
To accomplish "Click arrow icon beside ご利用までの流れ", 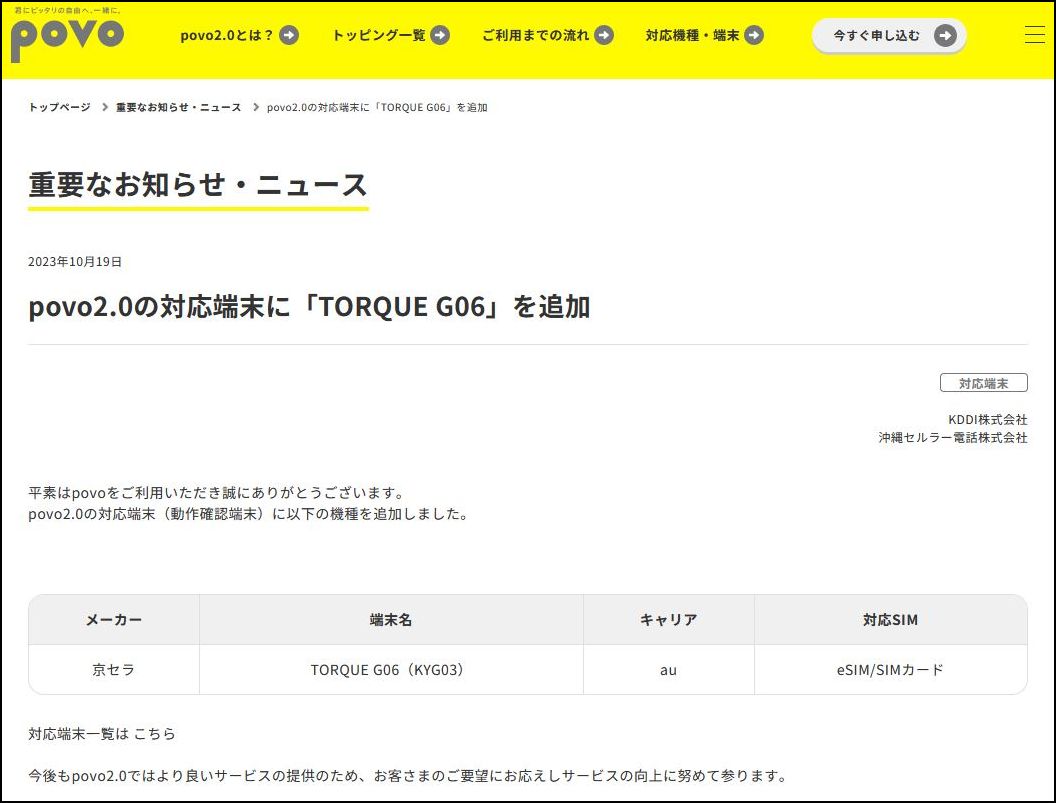I will click(604, 35).
